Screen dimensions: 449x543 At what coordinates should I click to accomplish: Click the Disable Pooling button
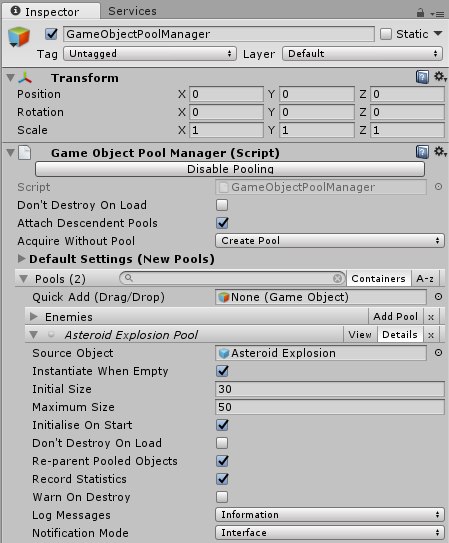[x=230, y=169]
